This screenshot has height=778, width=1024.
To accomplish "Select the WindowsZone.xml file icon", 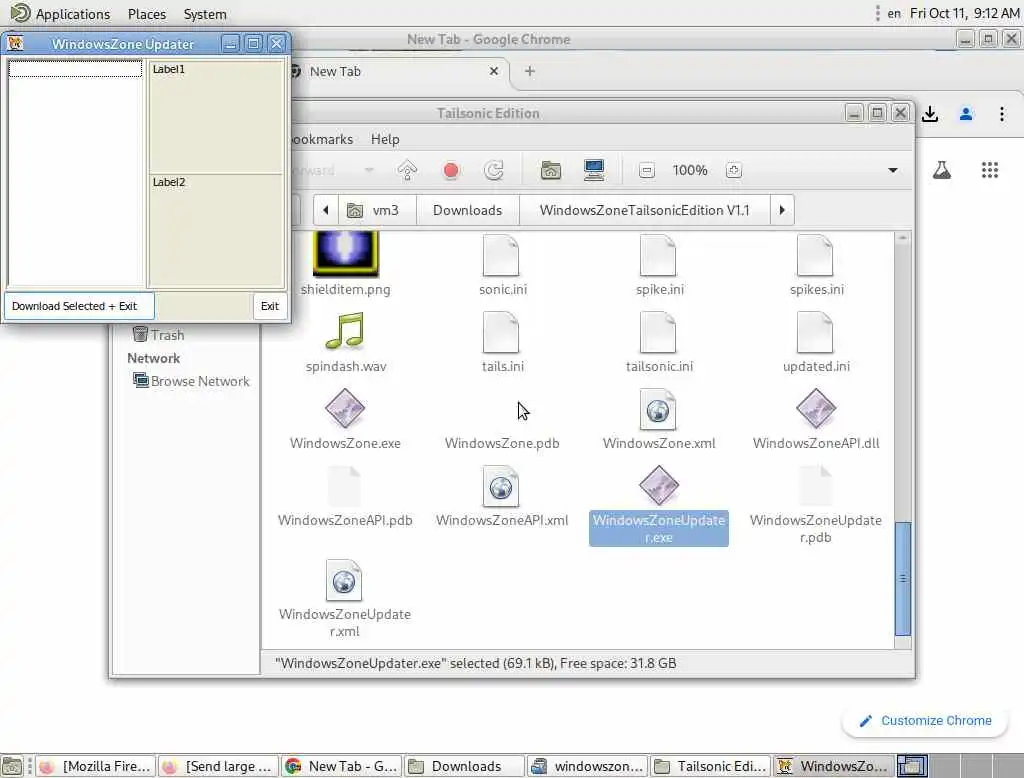I will [658, 410].
